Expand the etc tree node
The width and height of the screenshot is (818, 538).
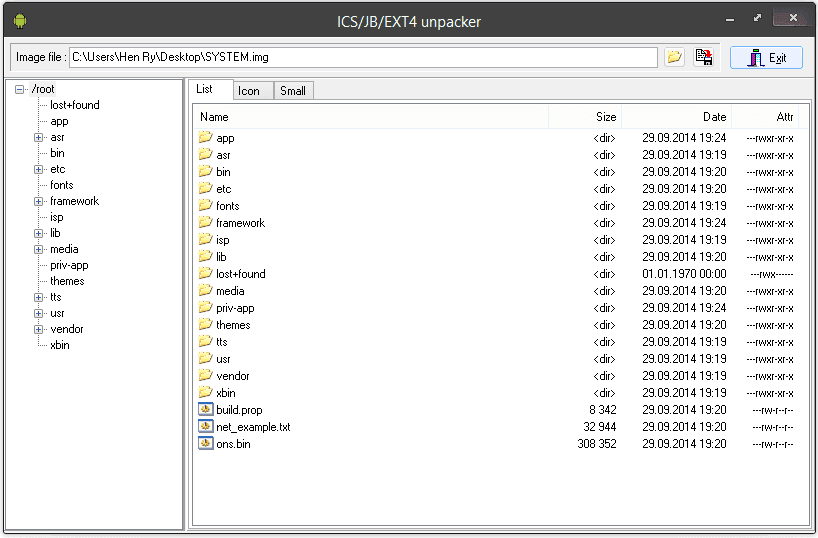38,169
